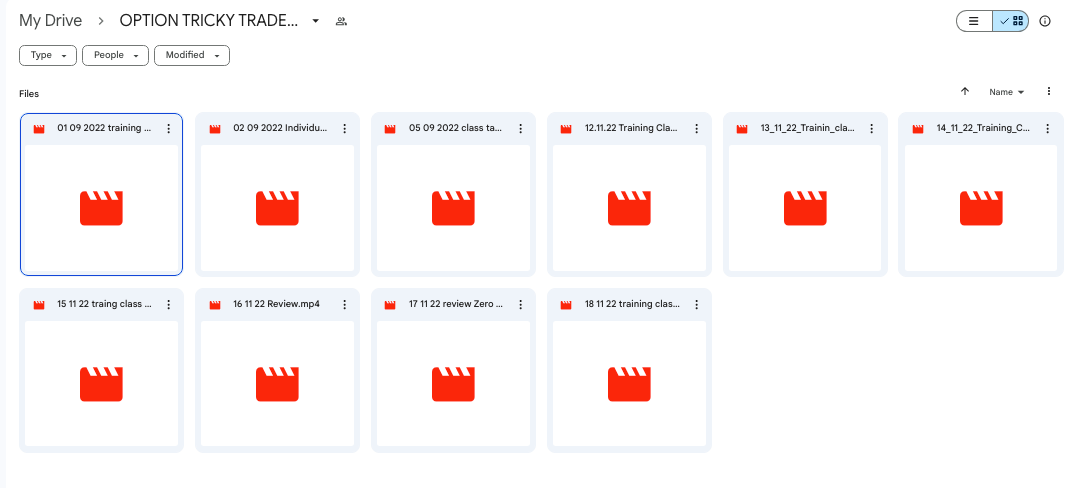This screenshot has width=1070, height=488.
Task: Click the shared people icon beside folder name
Action: point(341,21)
